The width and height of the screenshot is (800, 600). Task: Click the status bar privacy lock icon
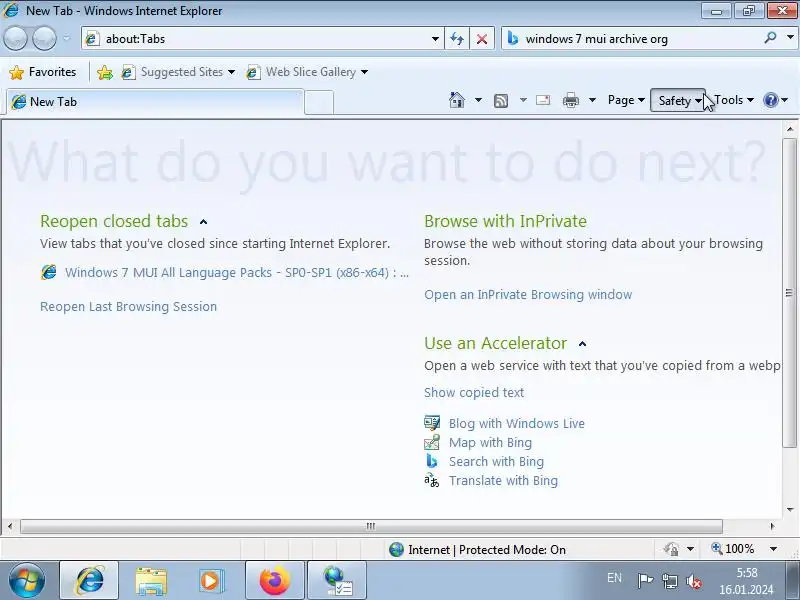click(x=671, y=549)
